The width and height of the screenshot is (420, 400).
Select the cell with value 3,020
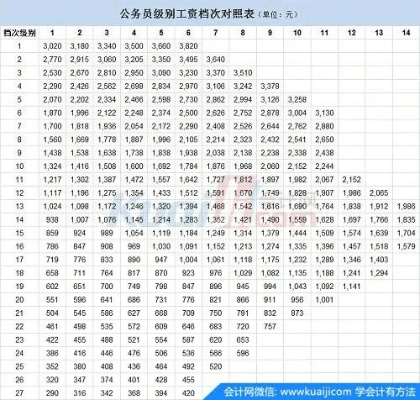[52, 46]
